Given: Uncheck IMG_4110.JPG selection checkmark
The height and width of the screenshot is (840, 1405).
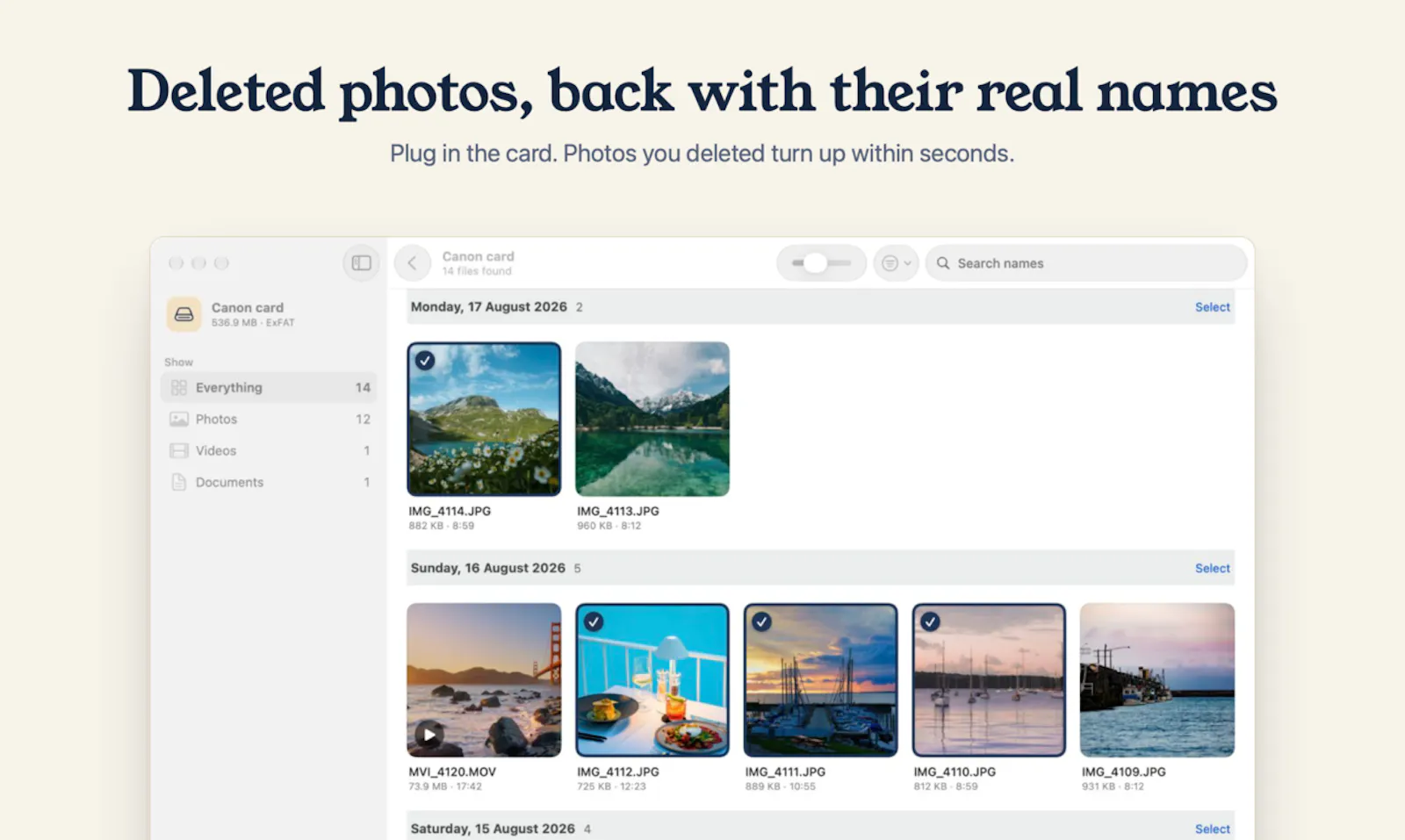Looking at the screenshot, I should coord(930,621).
